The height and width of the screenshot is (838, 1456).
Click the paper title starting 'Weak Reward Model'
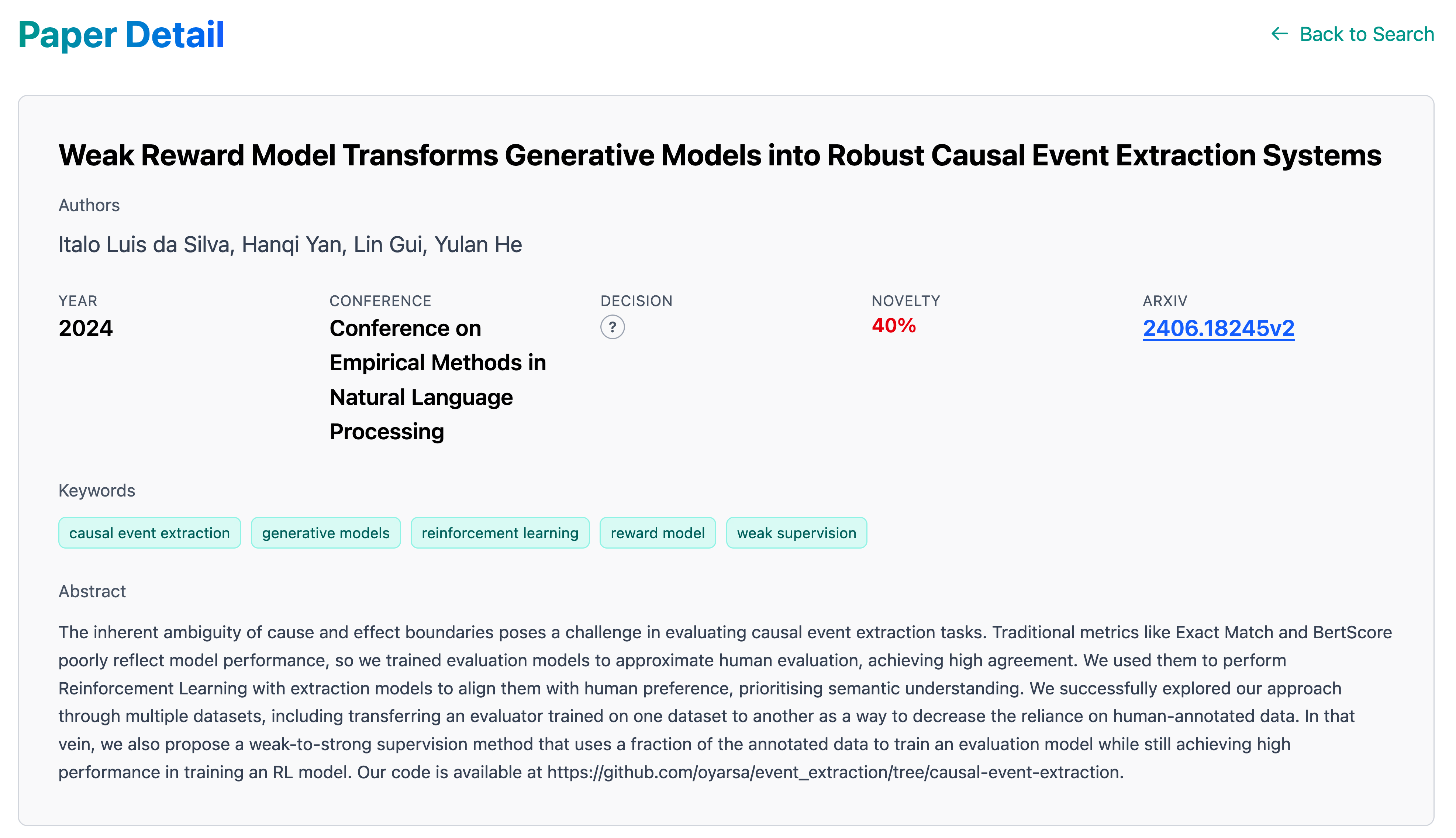[720, 155]
